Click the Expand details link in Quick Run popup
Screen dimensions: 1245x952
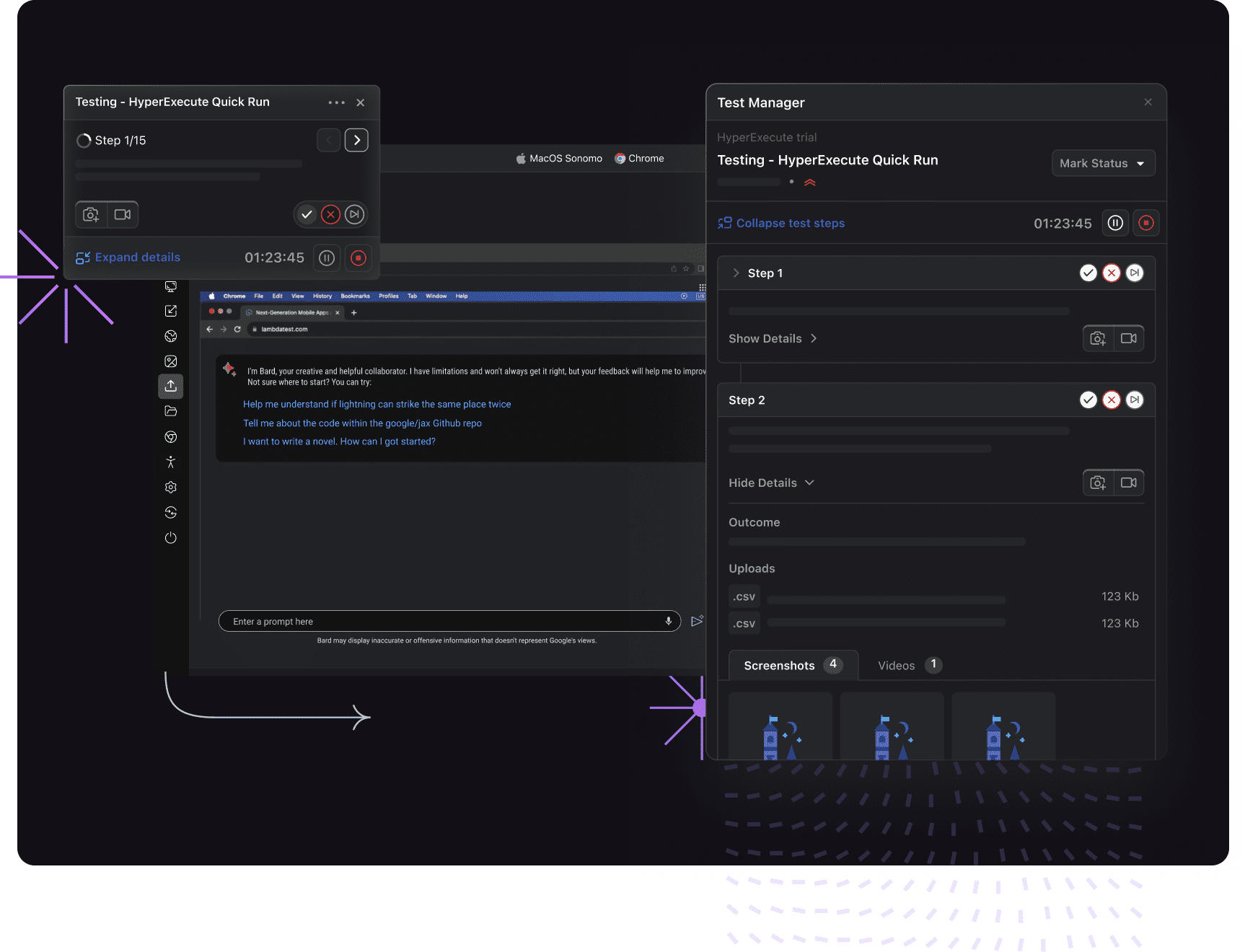pyautogui.click(x=137, y=257)
